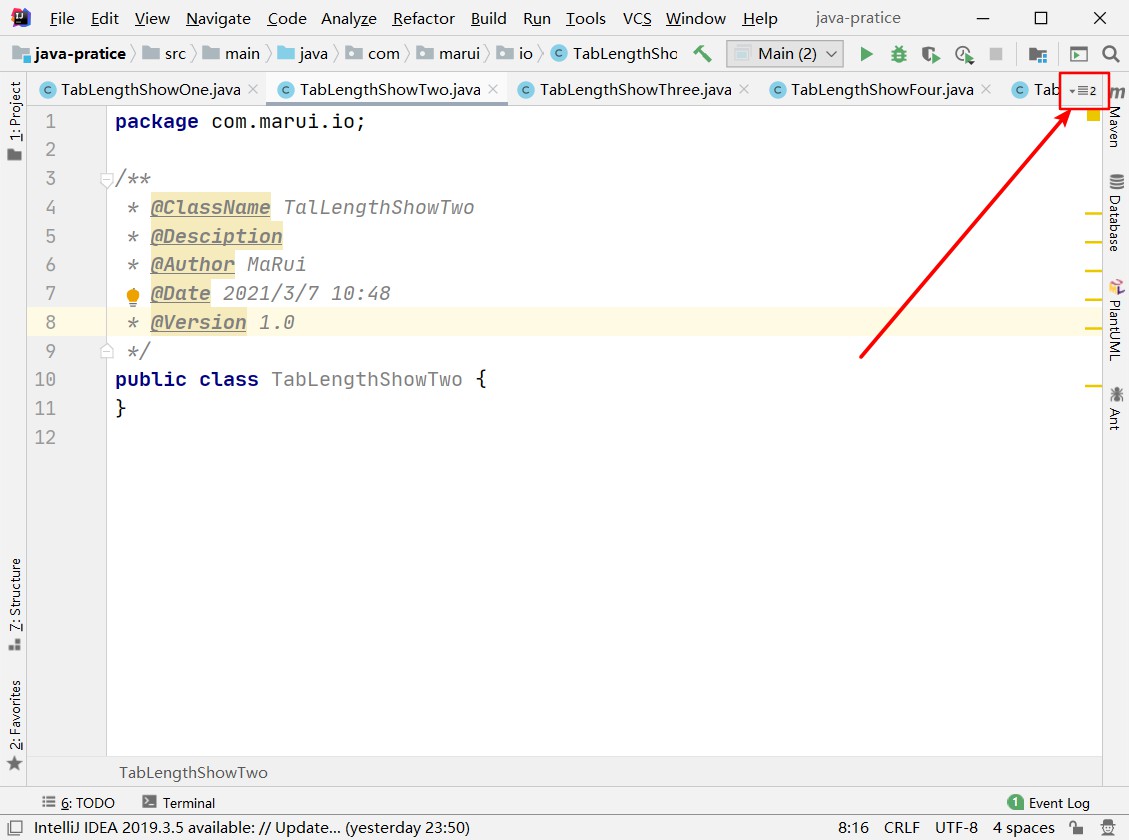Run with Coverage using the shield icon
This screenshot has height=840, width=1129.
click(x=930, y=54)
